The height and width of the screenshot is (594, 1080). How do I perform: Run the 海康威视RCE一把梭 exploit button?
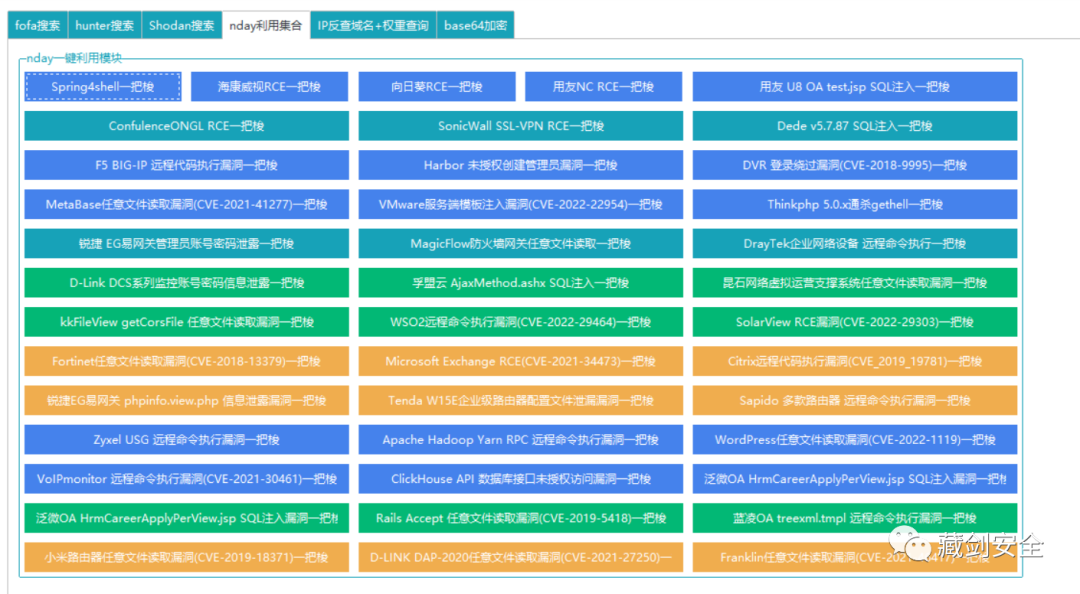click(x=269, y=87)
